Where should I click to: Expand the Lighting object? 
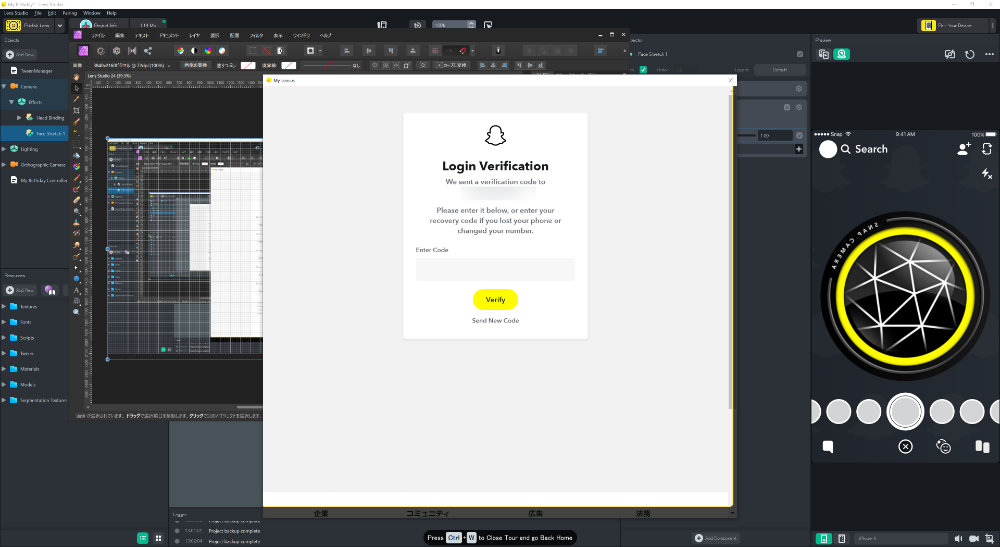point(4,149)
